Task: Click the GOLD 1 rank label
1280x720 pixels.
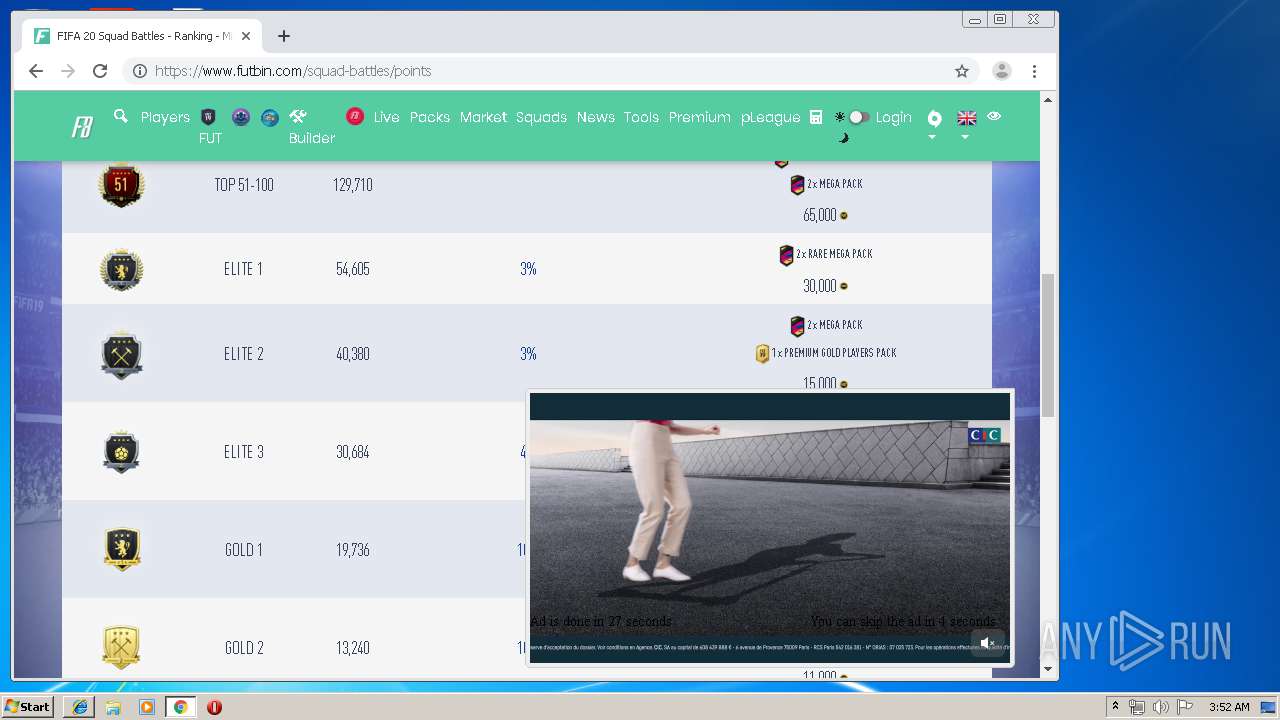Action: point(244,550)
